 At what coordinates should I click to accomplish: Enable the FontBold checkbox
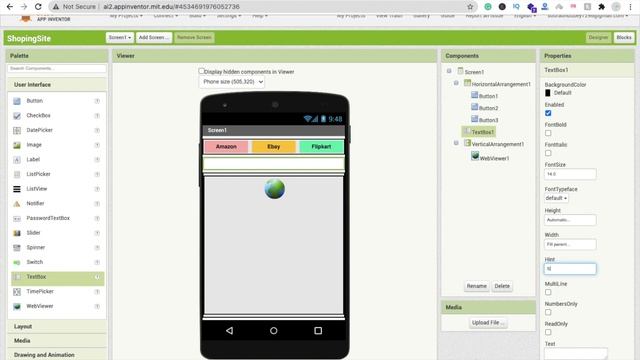(548, 133)
